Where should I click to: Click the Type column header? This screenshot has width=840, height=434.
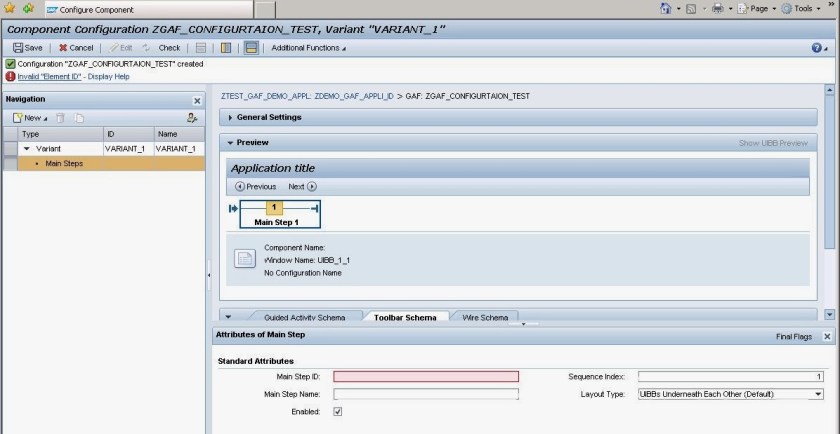61,134
